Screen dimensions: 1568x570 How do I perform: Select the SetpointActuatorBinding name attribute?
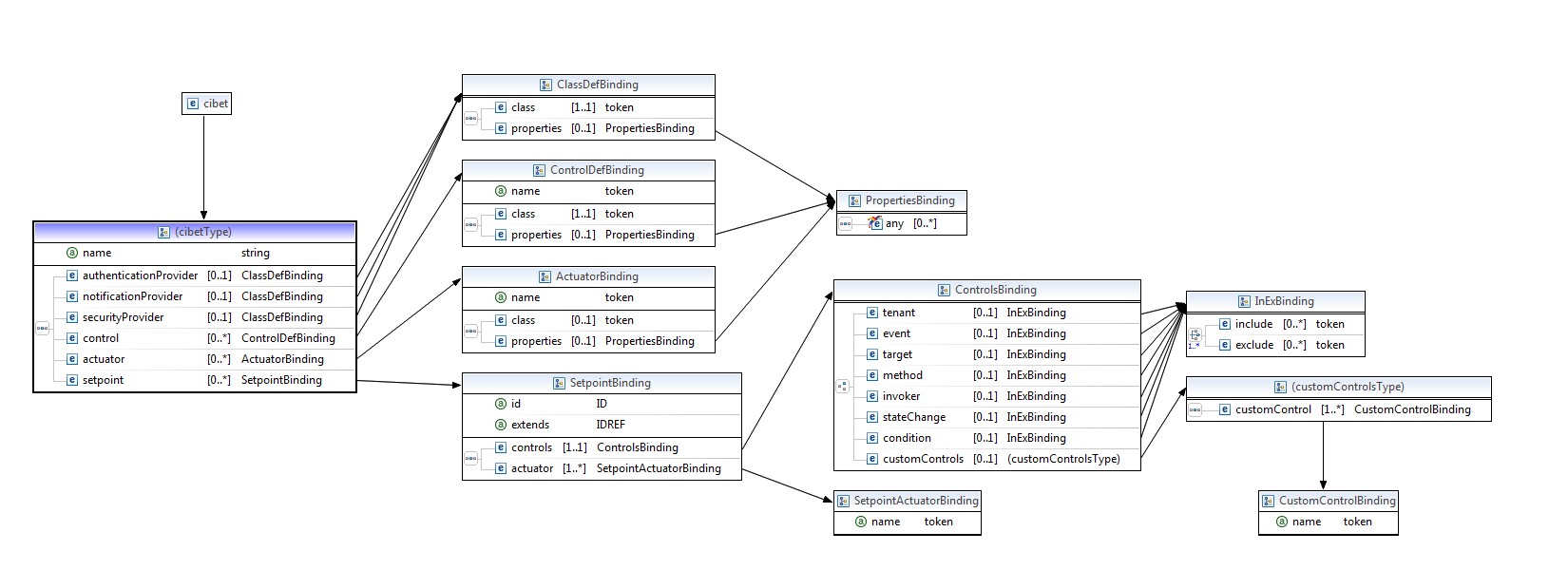[885, 522]
